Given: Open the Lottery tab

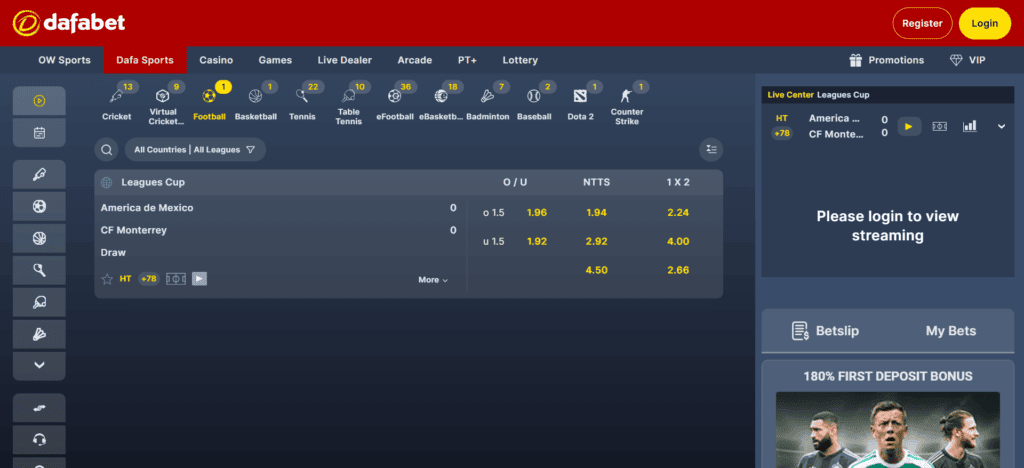Looking at the screenshot, I should [x=520, y=60].
